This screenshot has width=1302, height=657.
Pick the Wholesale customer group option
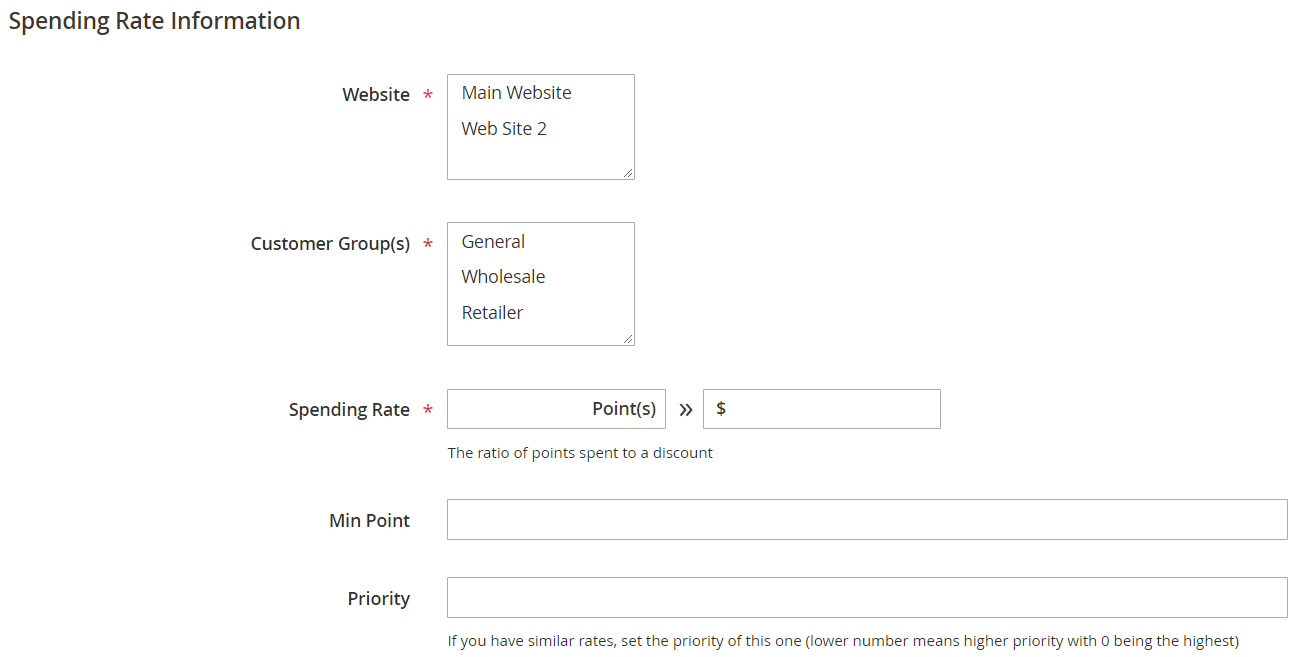[503, 277]
